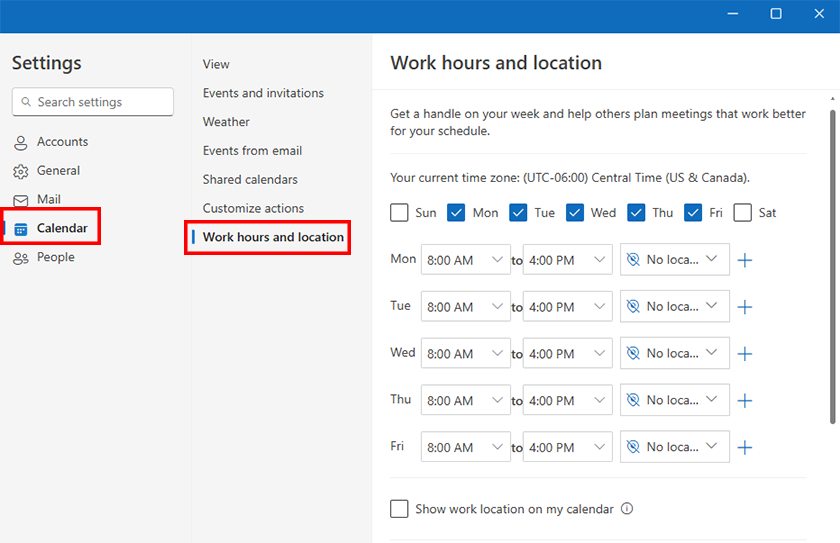Viewport: 840px width, 543px height.
Task: Enable Sunday as a work day
Action: pyautogui.click(x=400, y=213)
